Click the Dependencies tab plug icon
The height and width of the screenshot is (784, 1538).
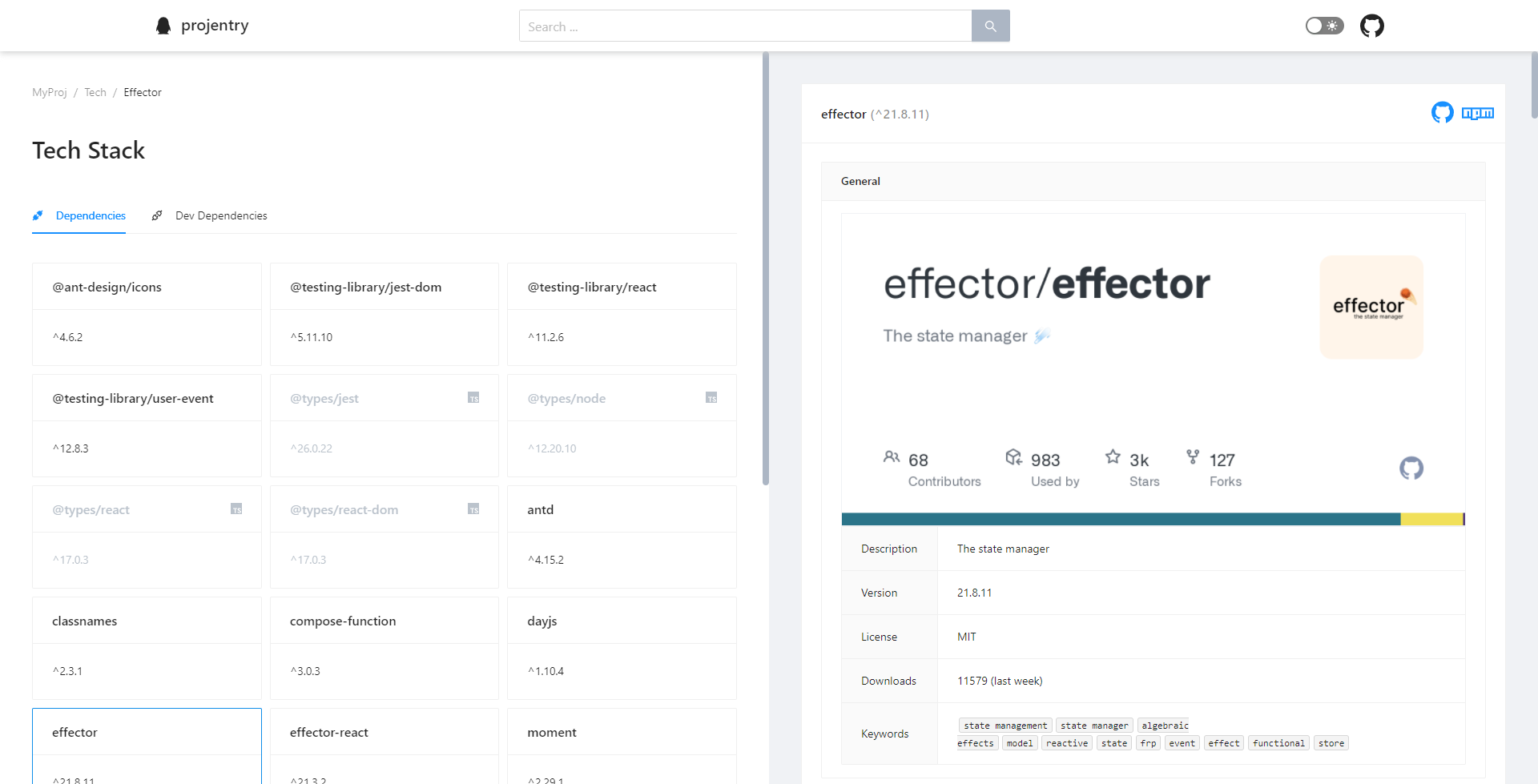pos(38,215)
